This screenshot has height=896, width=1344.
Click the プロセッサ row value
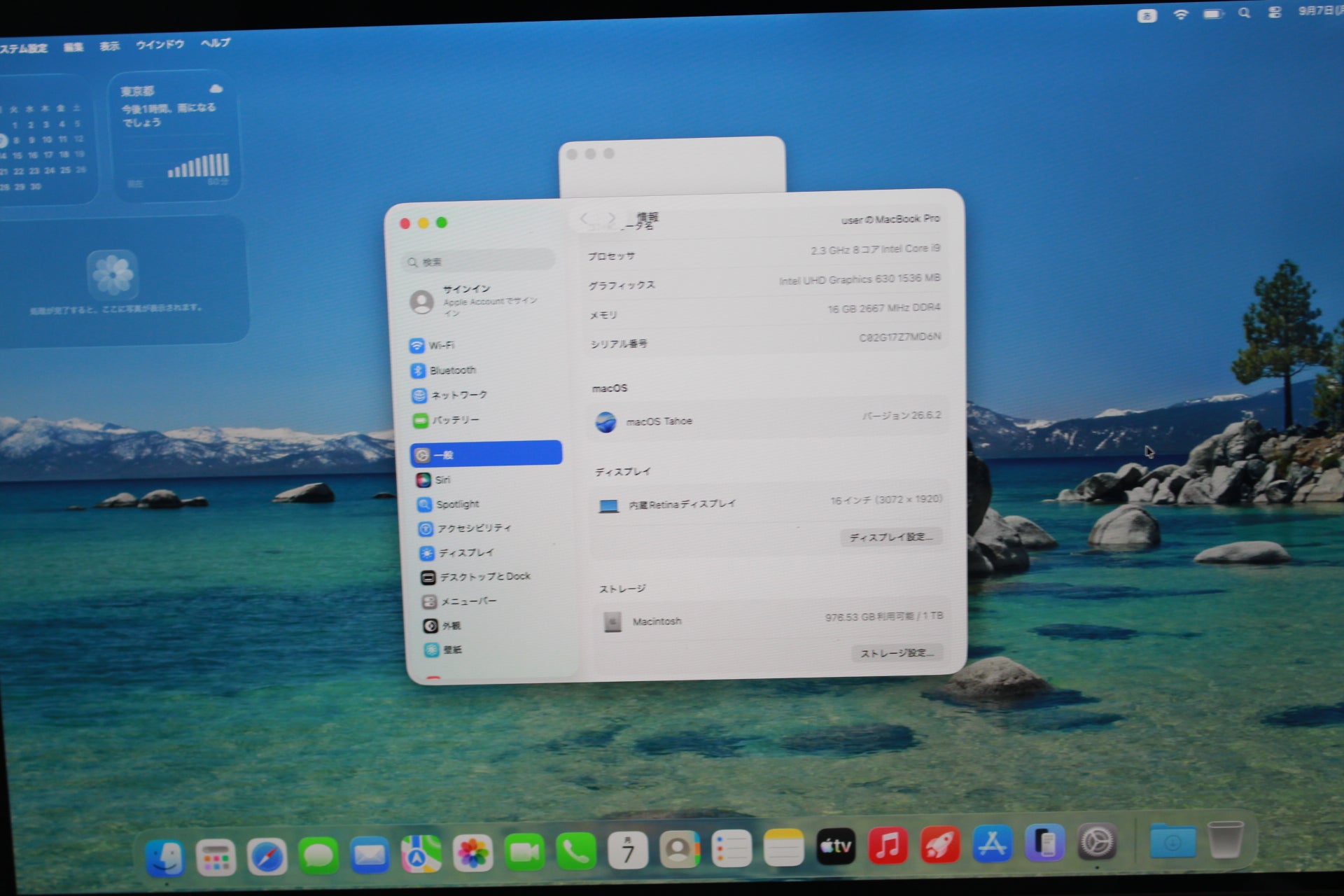pyautogui.click(x=875, y=249)
